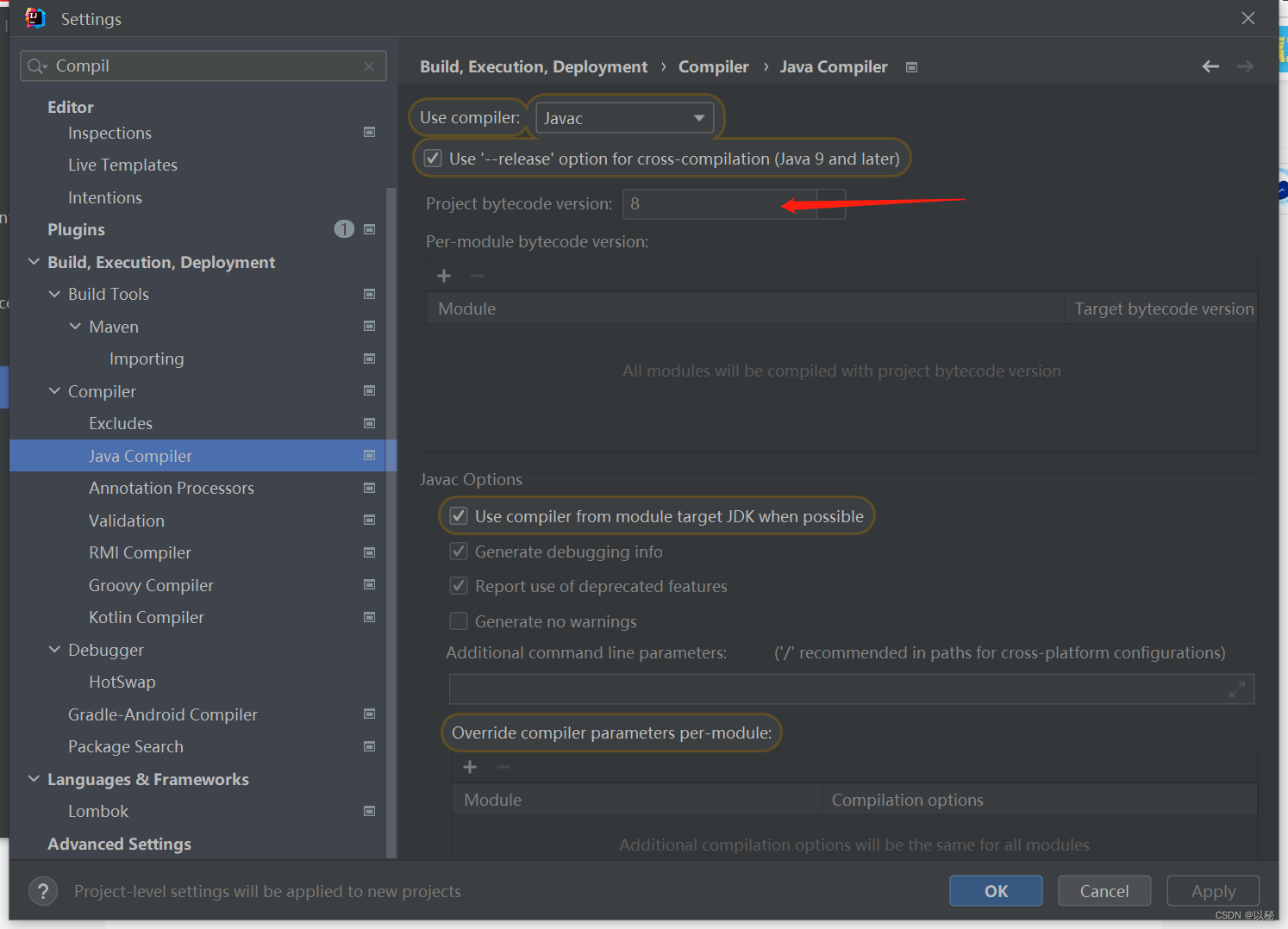Collapse the Debugger node

coord(54,649)
